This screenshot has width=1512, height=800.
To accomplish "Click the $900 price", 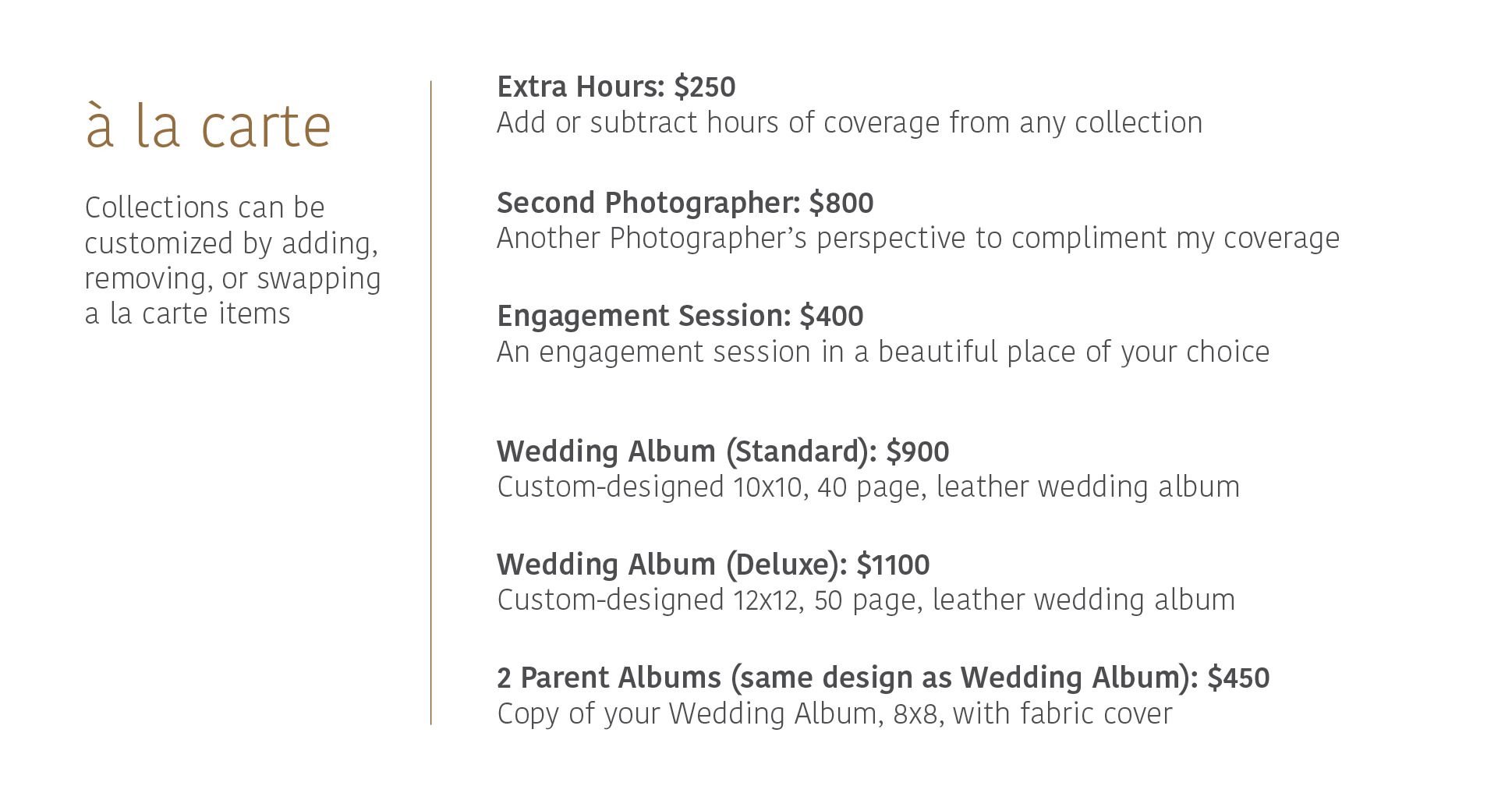I will click(918, 451).
